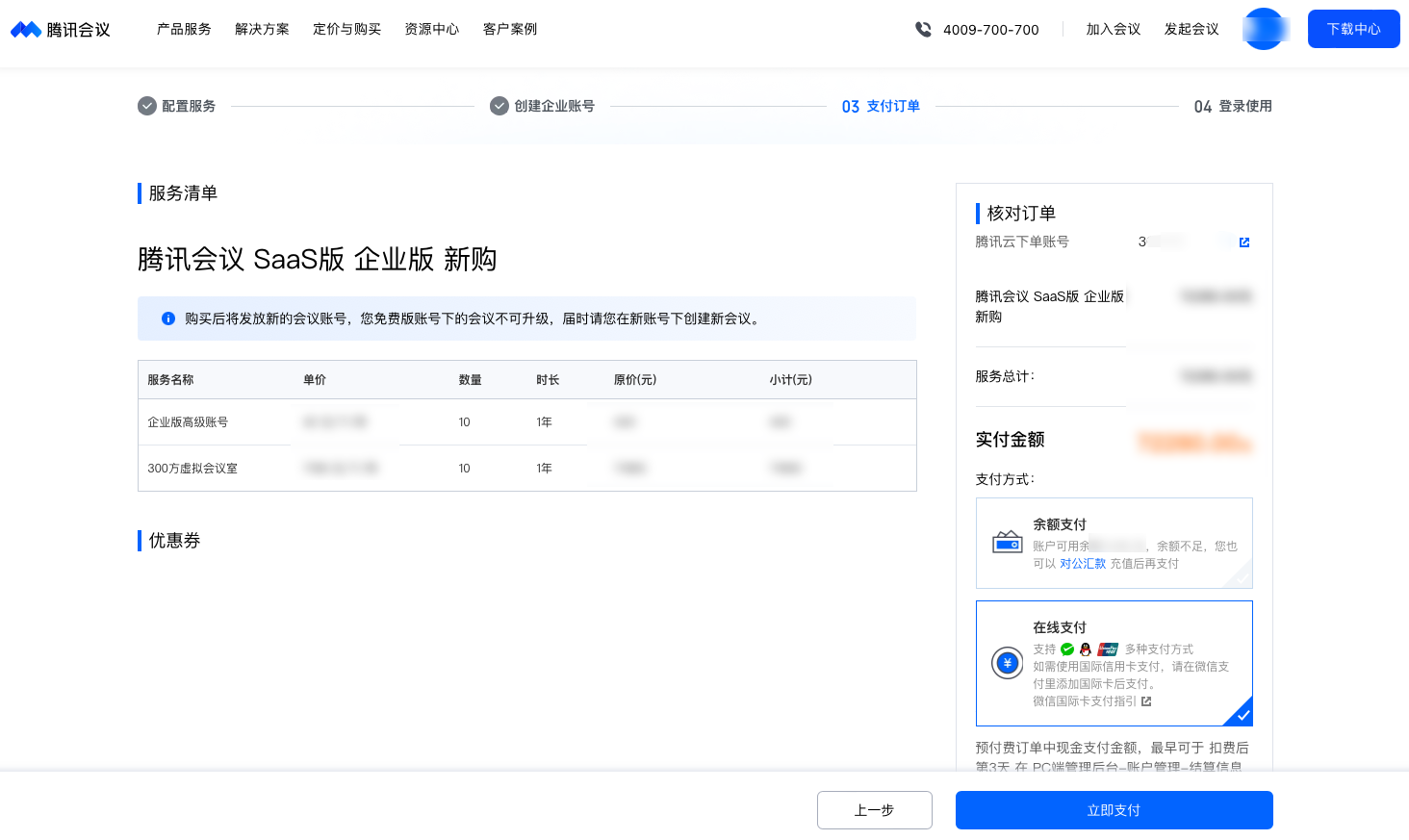Image resolution: width=1409 pixels, height=840 pixels.
Task: Click 服务总计 label
Action: click(x=1005, y=376)
